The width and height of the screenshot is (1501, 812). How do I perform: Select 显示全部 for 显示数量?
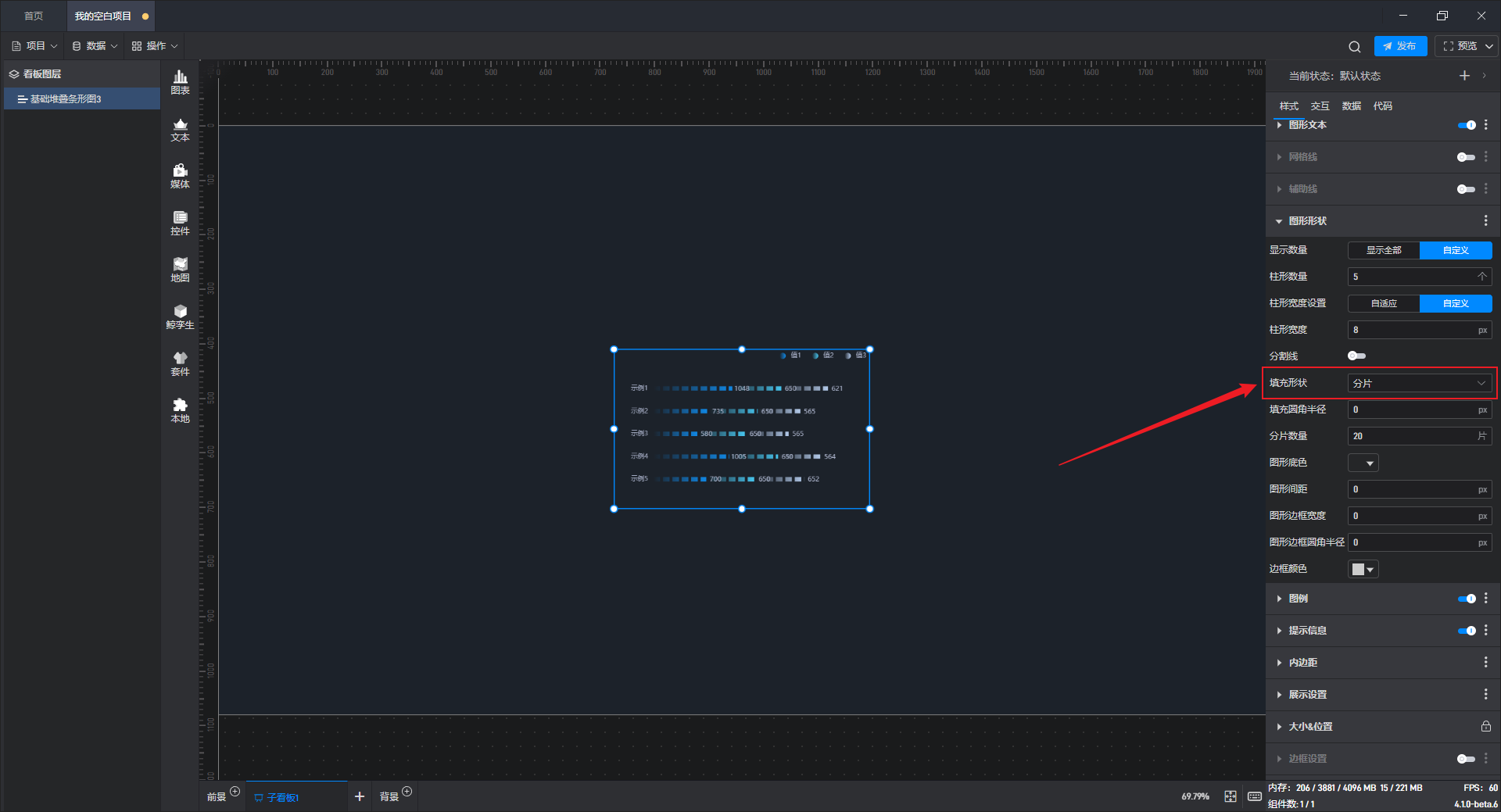(1384, 250)
